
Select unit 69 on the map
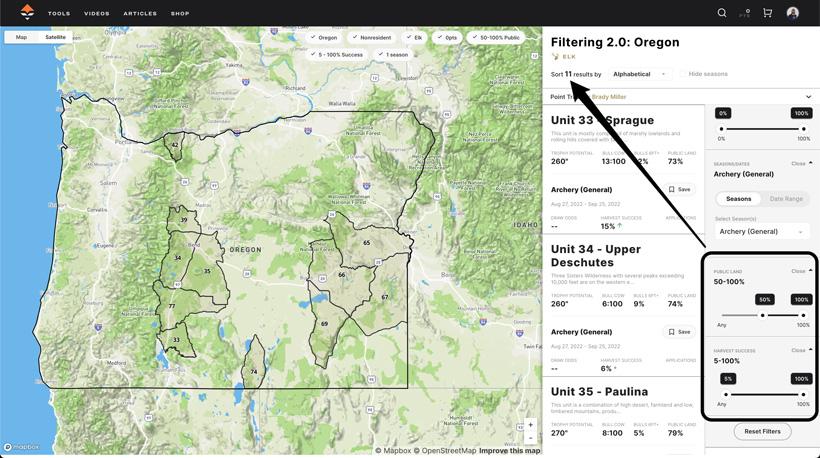pos(324,324)
